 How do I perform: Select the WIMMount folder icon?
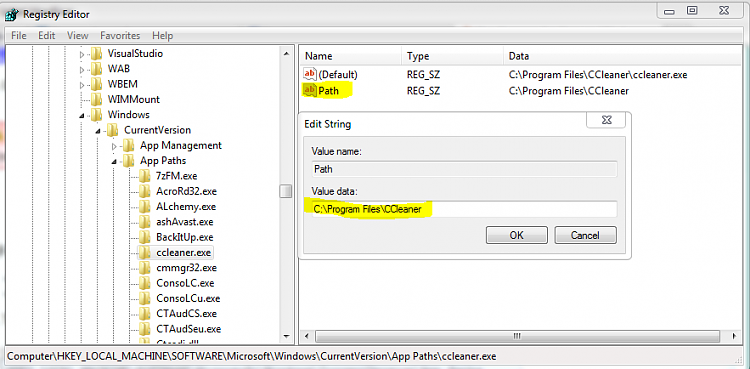coord(97,100)
